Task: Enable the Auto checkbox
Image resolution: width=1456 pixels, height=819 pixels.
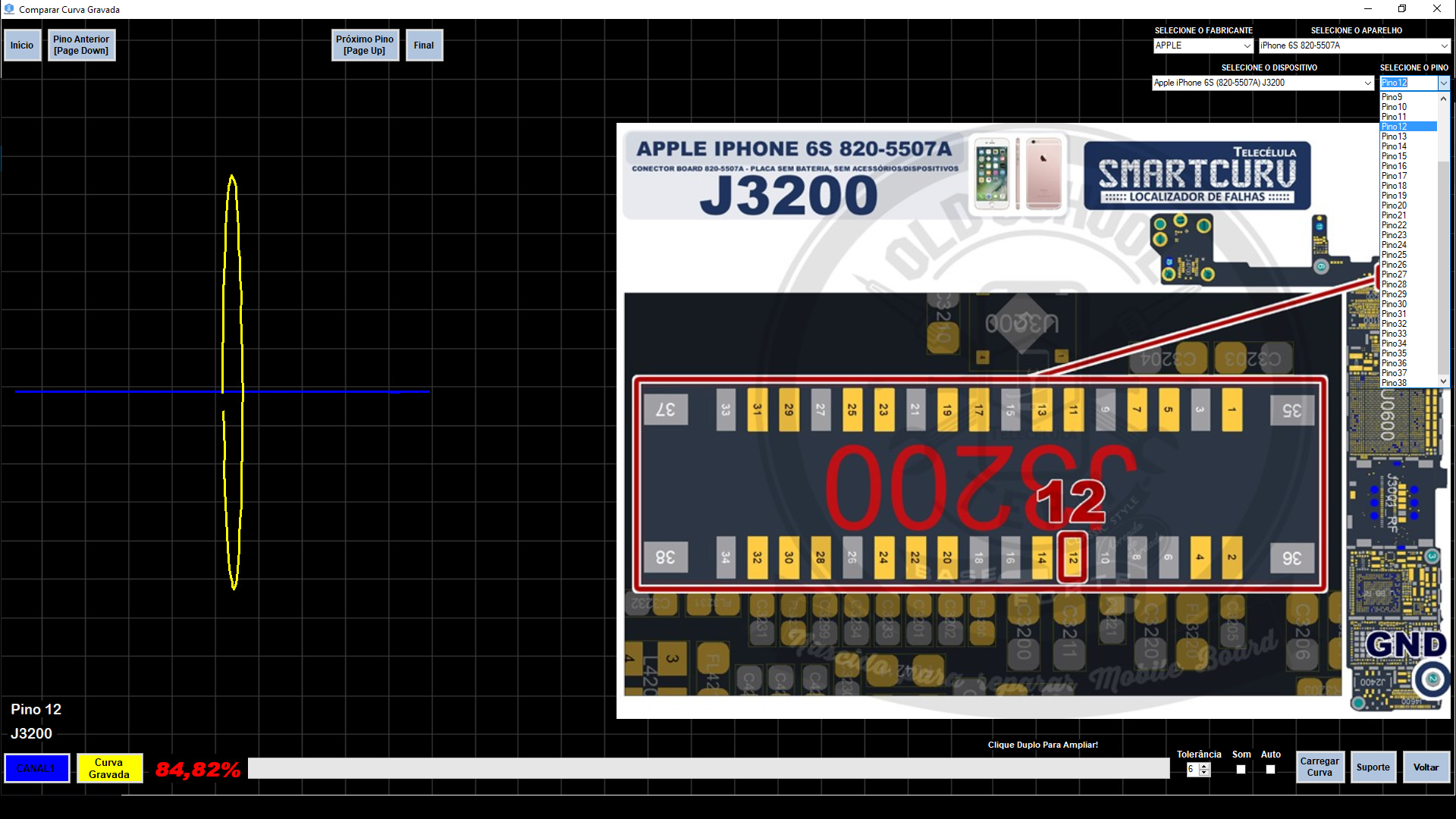Action: tap(1270, 769)
